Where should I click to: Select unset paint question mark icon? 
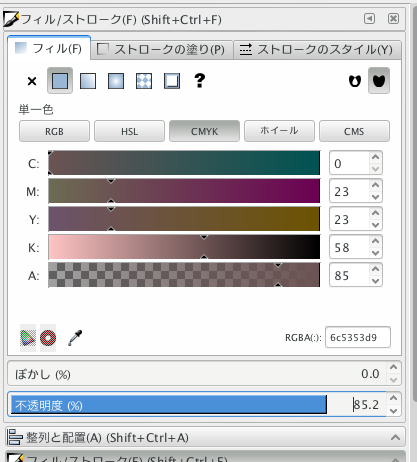[x=200, y=81]
